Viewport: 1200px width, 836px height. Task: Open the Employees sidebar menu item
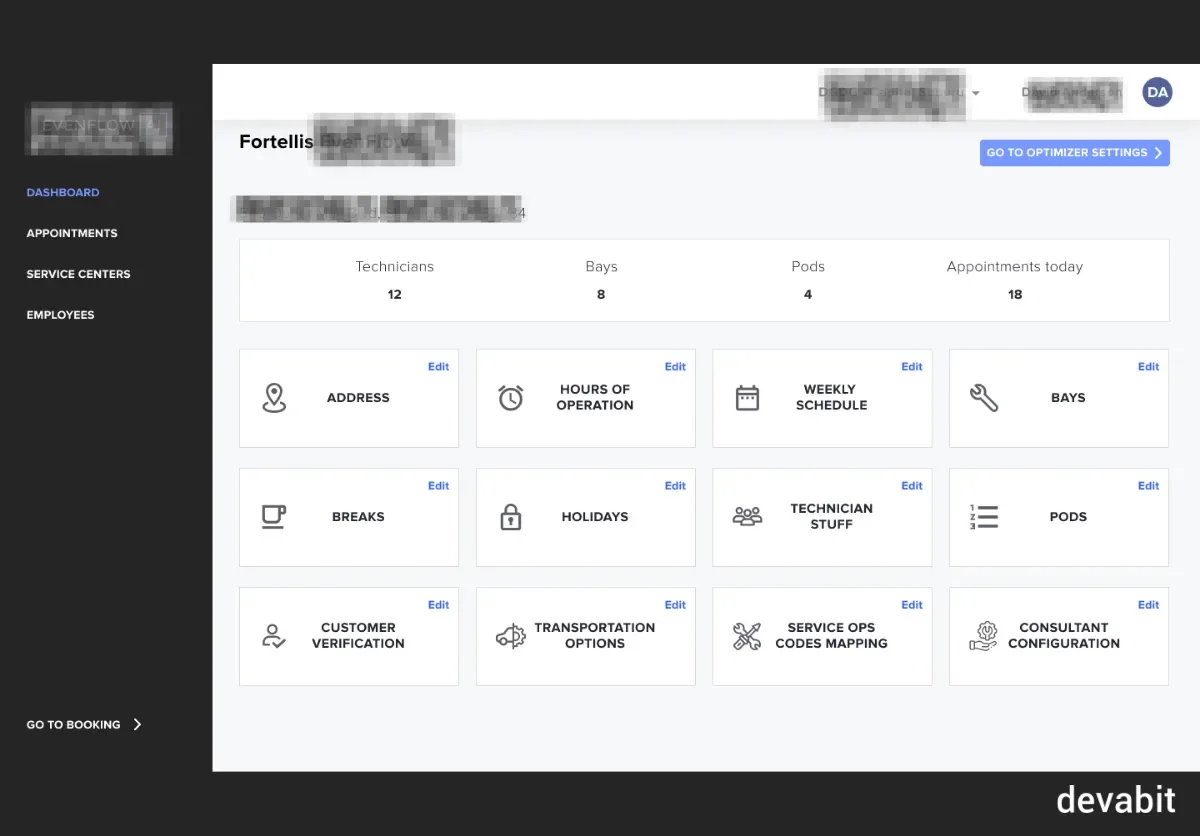pyautogui.click(x=60, y=315)
